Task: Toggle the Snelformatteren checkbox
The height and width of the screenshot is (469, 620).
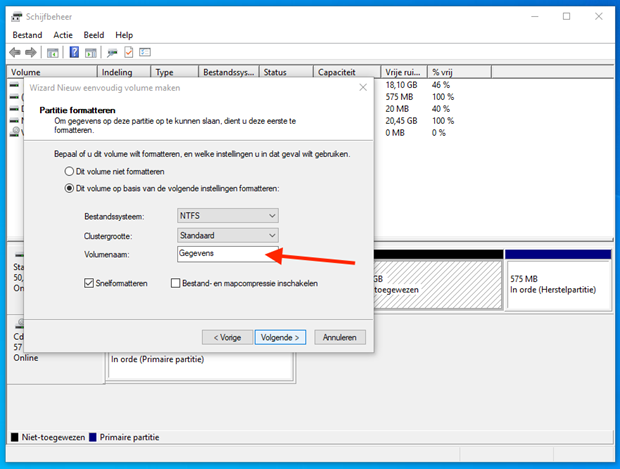Action: pos(89,283)
